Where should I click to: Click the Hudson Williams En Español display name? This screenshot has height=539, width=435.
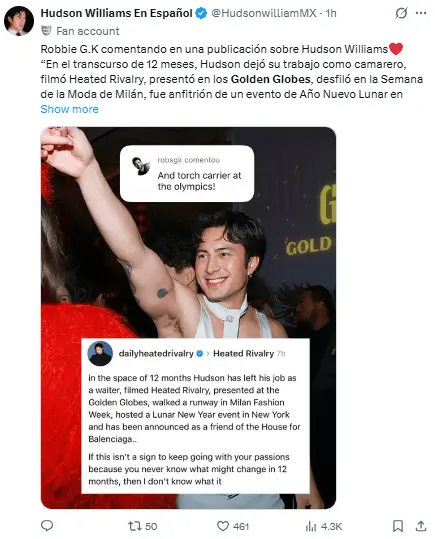117,13
